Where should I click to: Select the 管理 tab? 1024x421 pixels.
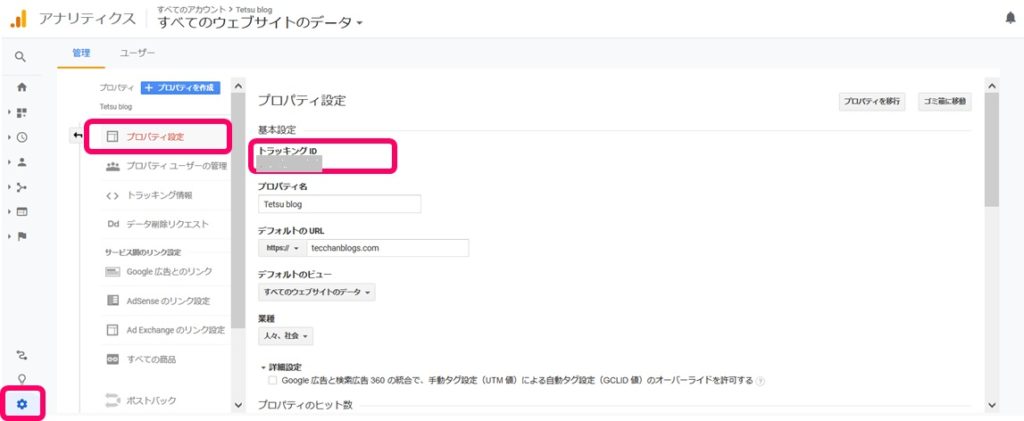coord(81,52)
